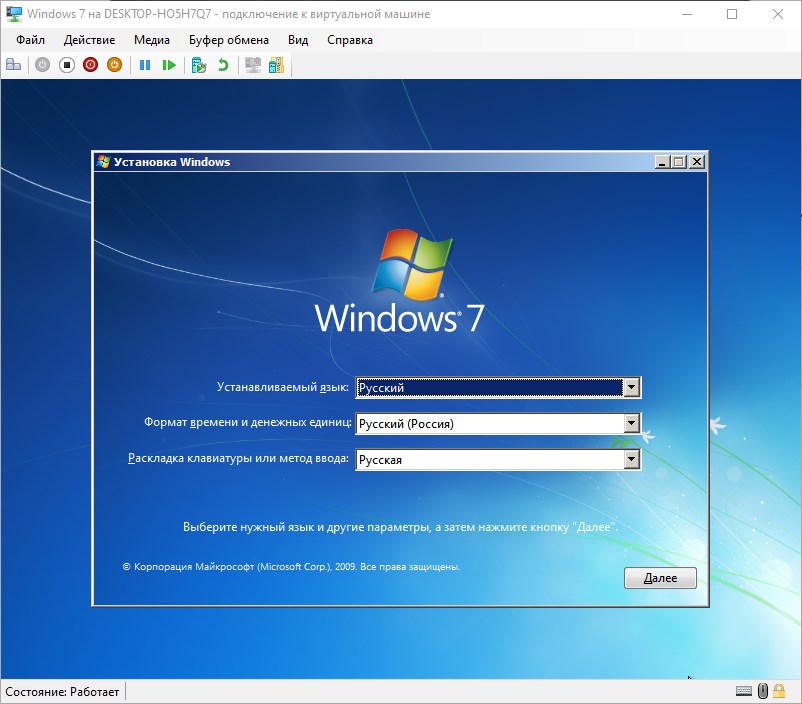802x704 pixels.
Task: Open the Файл menu
Action: point(30,40)
